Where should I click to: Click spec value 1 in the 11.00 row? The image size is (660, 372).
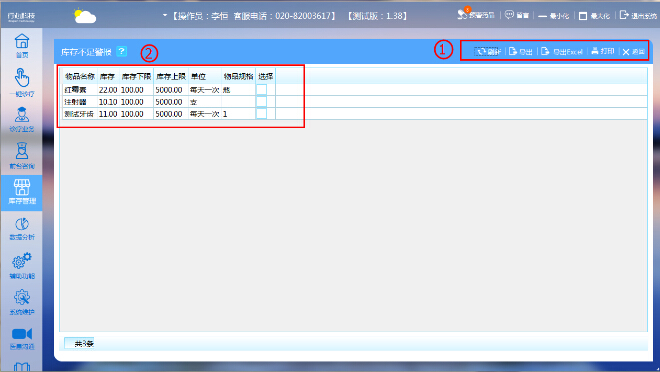[225, 114]
